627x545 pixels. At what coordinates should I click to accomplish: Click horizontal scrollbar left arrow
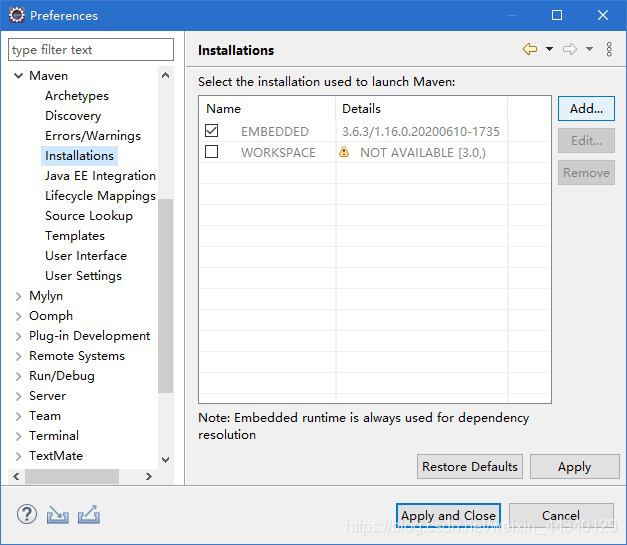(x=16, y=476)
